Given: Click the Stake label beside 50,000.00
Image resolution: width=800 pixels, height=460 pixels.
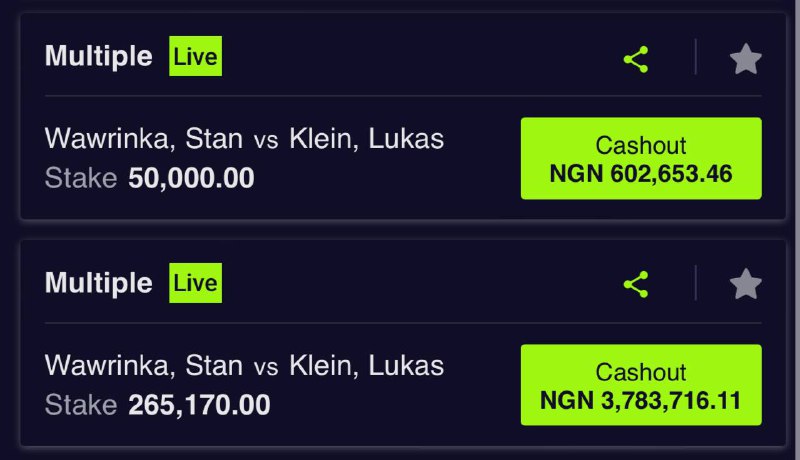Looking at the screenshot, I should point(82,179).
